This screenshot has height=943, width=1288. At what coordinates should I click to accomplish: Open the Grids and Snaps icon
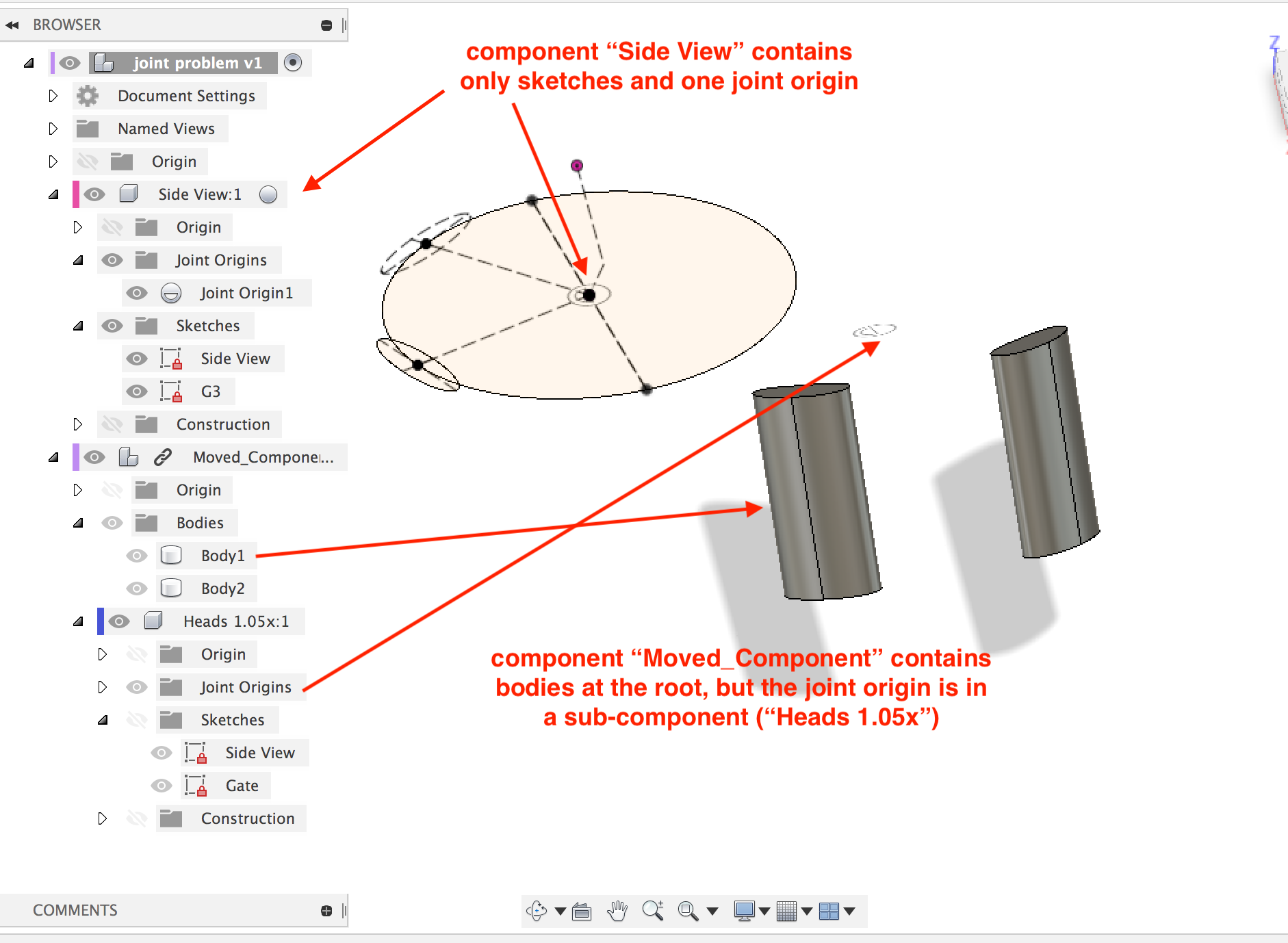point(787,912)
